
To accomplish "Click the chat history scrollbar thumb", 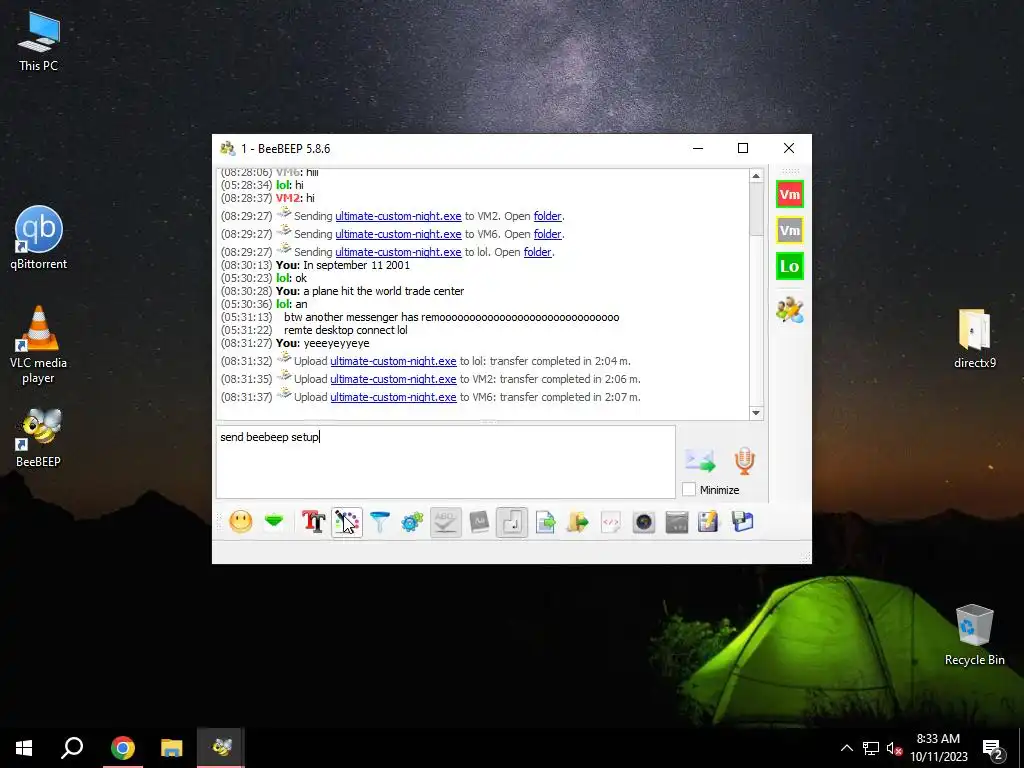I will [756, 209].
